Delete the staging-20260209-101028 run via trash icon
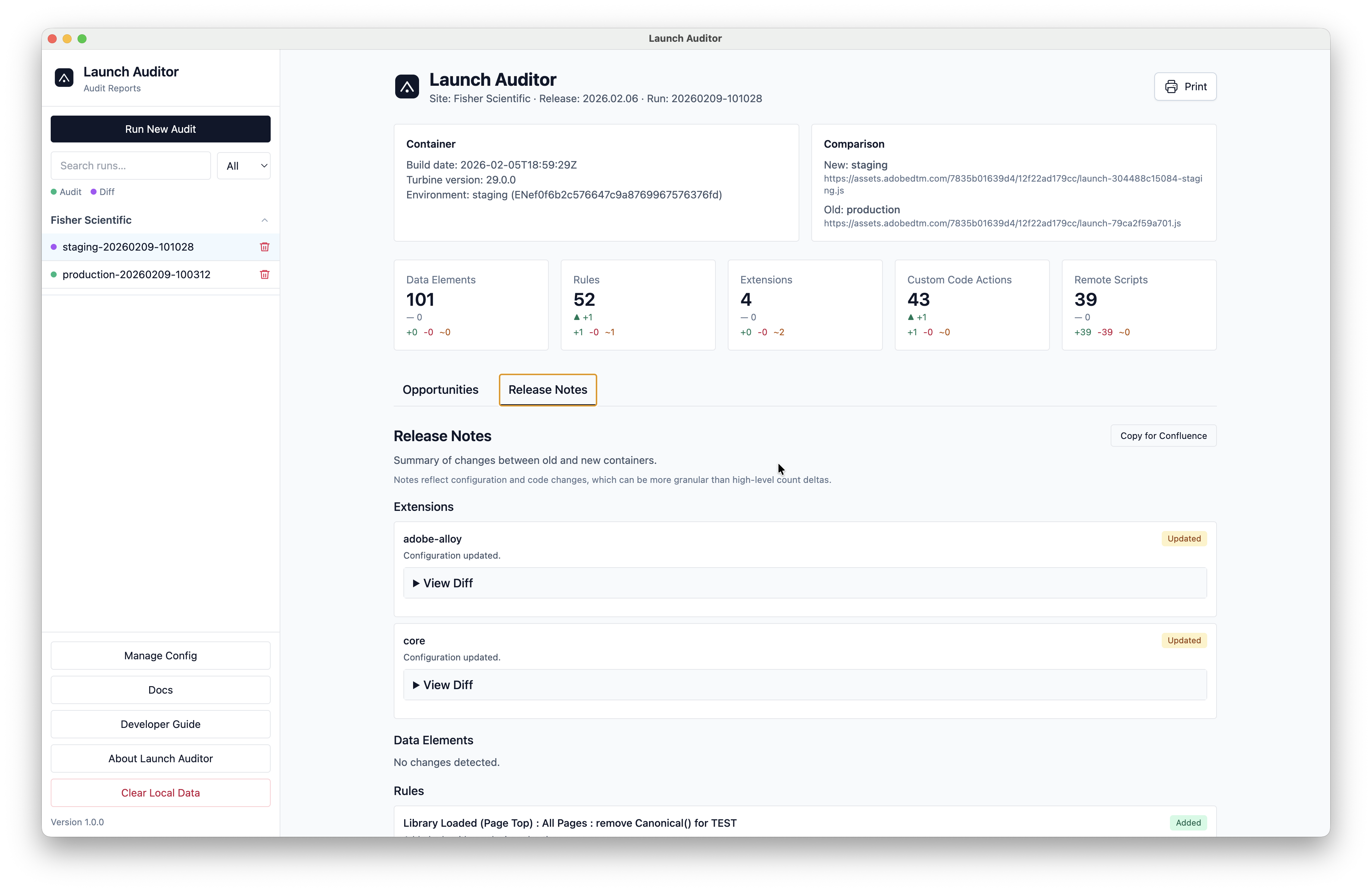 [x=265, y=247]
